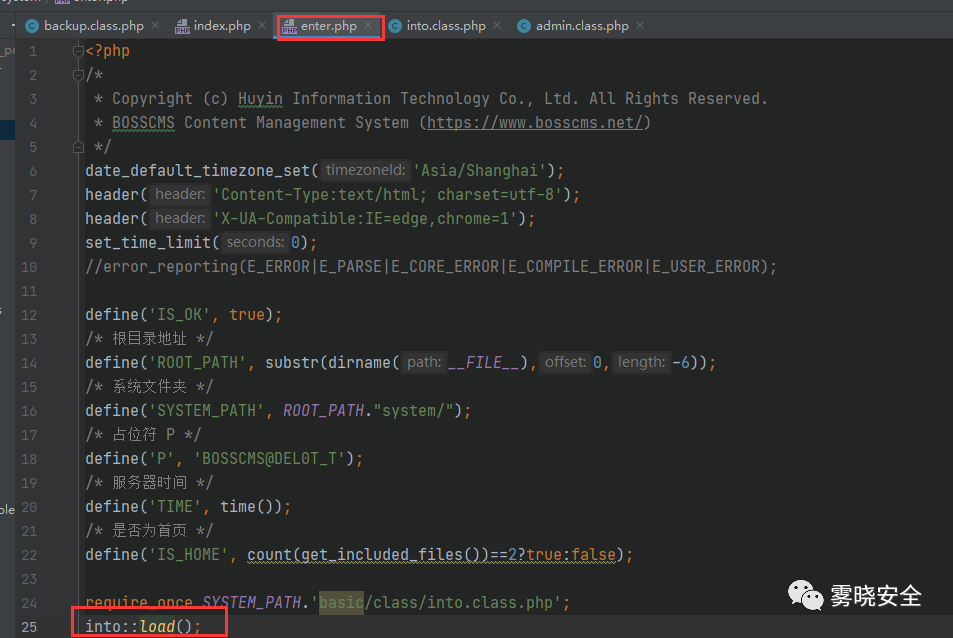The height and width of the screenshot is (638, 953).
Task: Click the date_default_timezone_set function call
Action: (x=198, y=171)
